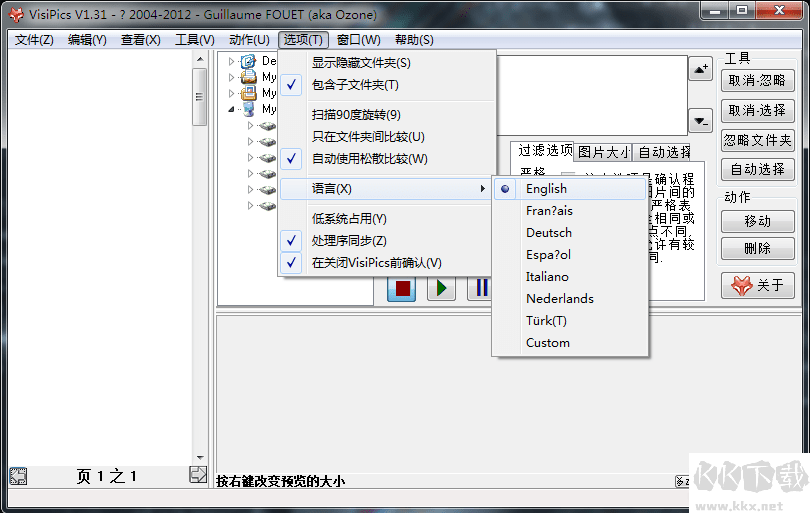Choose Custom language entry
The height and width of the screenshot is (513, 810).
(570, 343)
